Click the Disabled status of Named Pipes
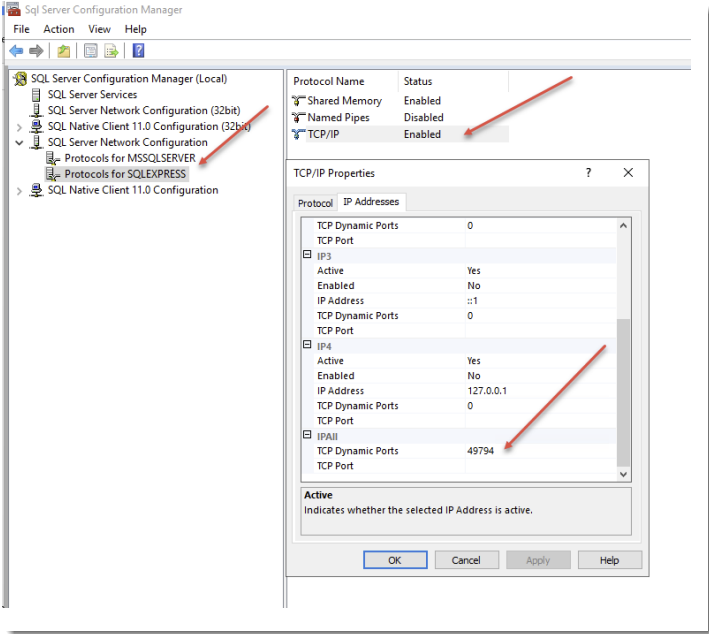Viewport: 709px width, 634px height. 424,118
